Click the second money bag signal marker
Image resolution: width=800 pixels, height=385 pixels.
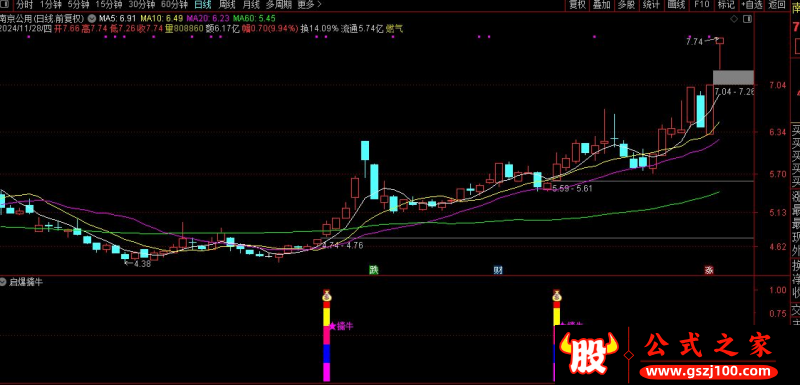[558, 296]
